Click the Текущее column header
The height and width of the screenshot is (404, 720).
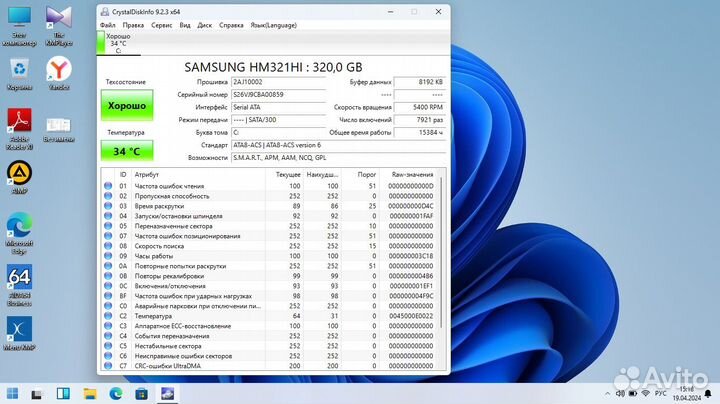(x=284, y=175)
